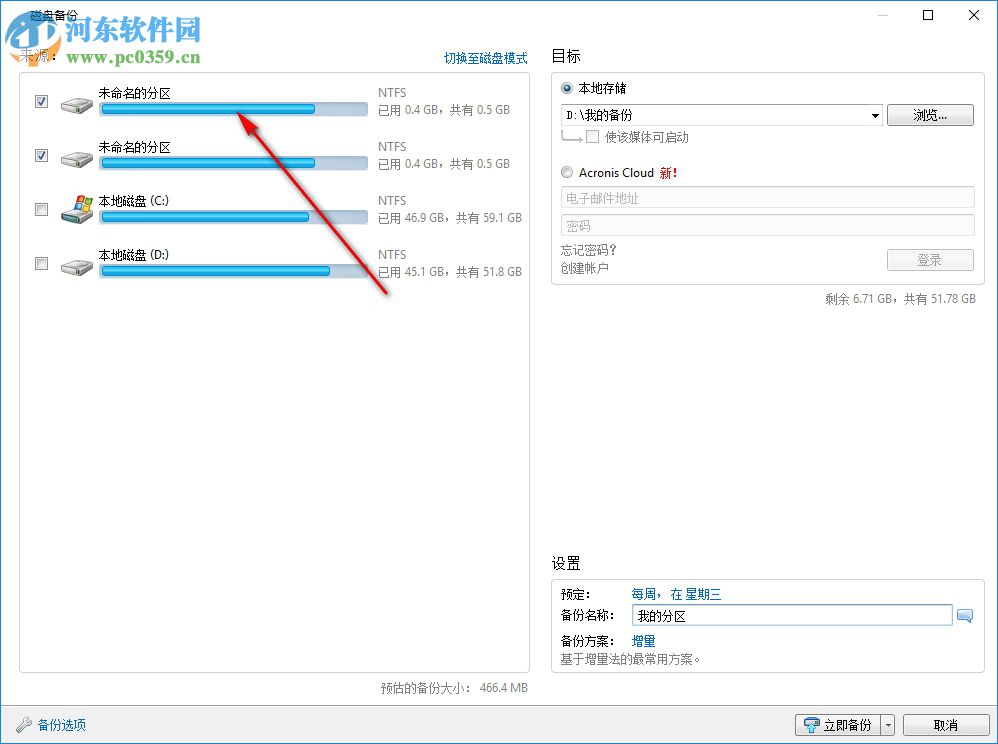Click the disk icon for second 未命名的分区
Screen dimensions: 998x744
tap(75, 158)
